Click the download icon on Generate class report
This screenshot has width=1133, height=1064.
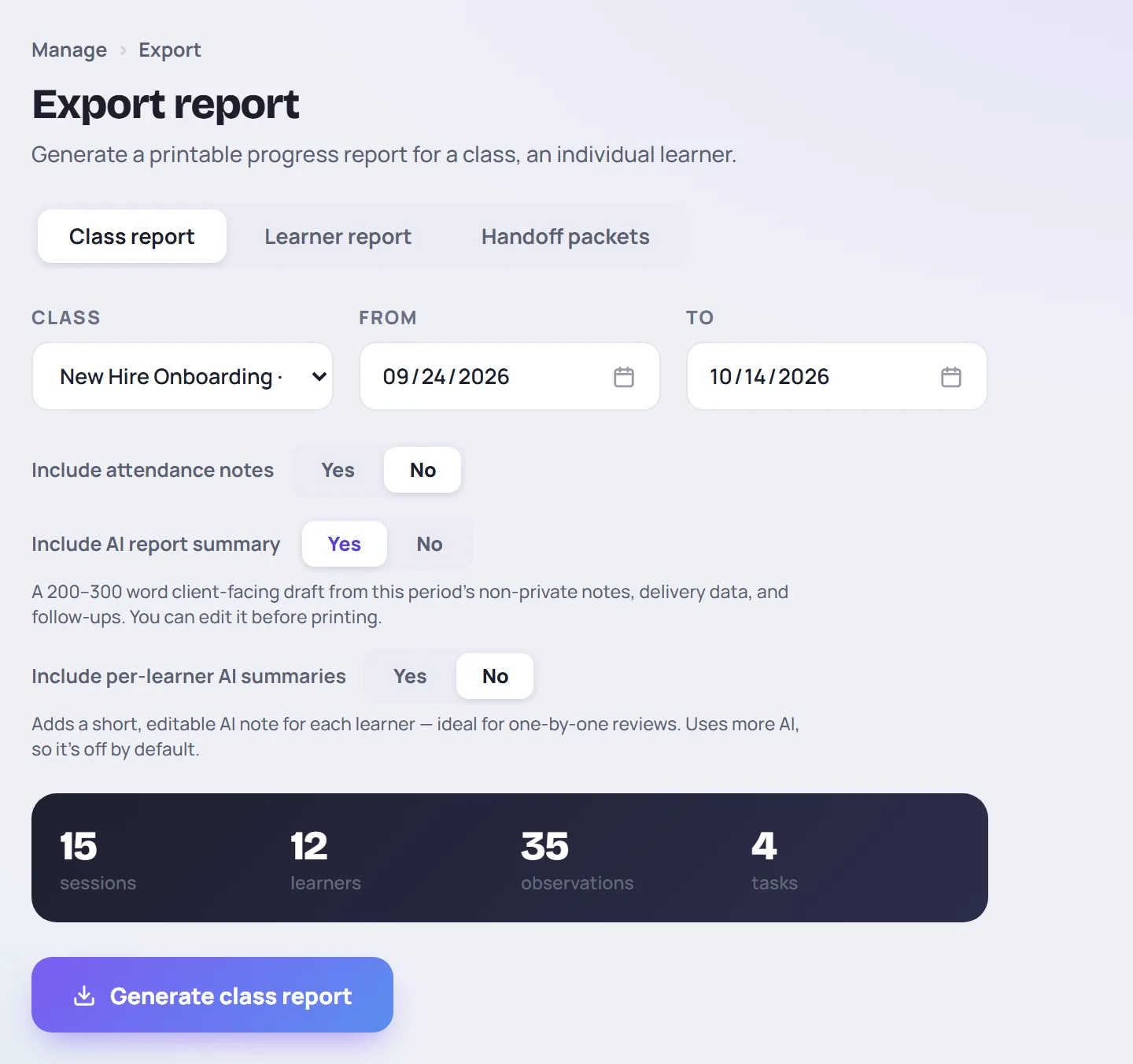tap(84, 996)
